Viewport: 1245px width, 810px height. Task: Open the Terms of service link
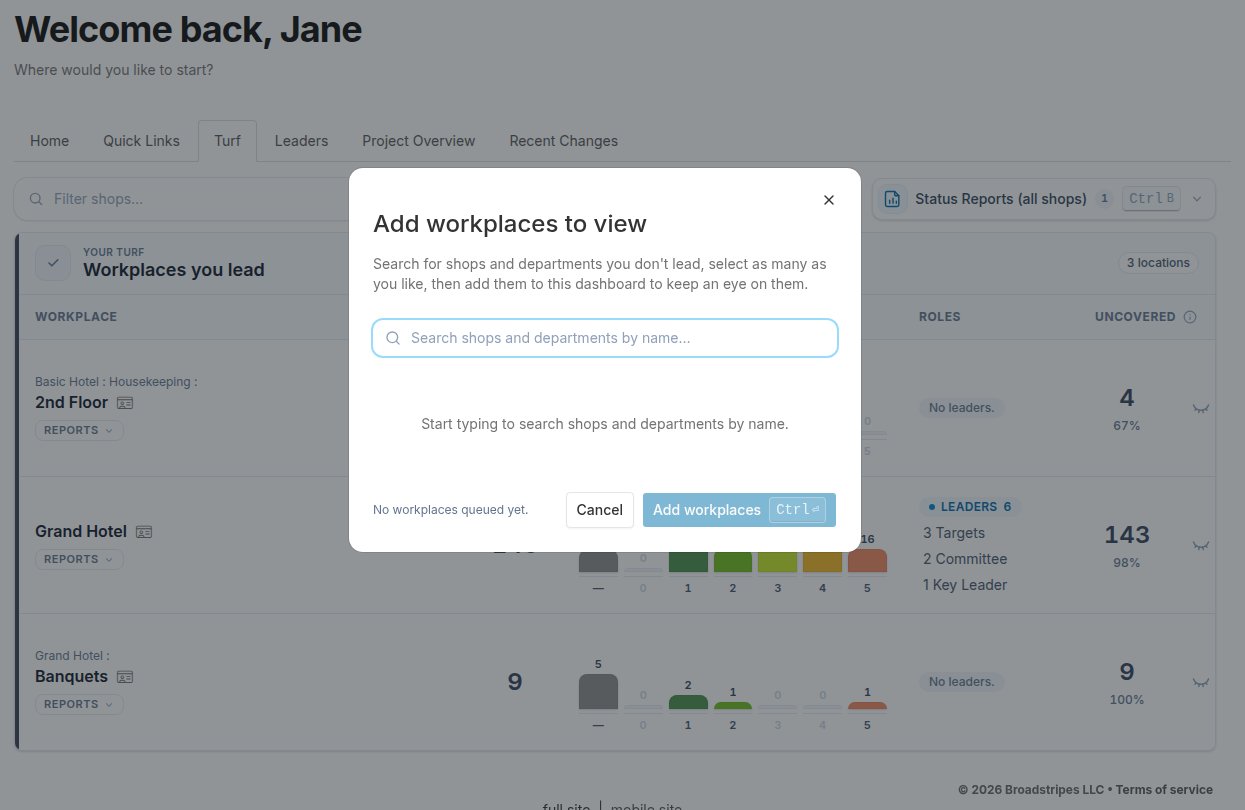click(1164, 790)
